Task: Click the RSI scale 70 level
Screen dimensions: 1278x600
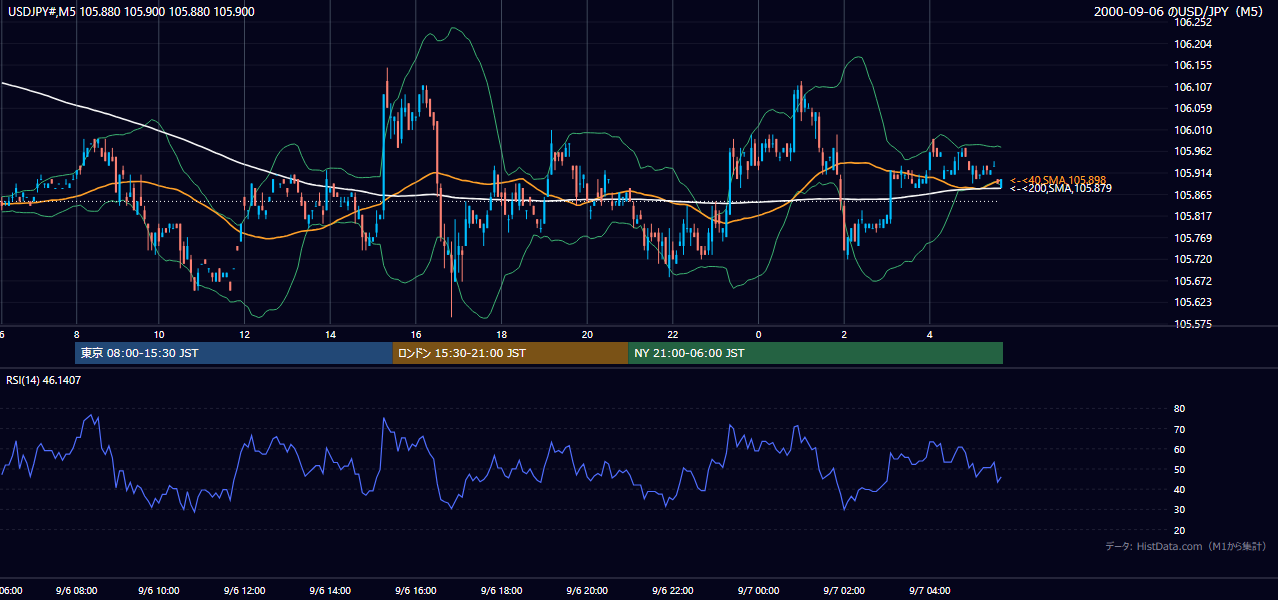Action: click(1180, 429)
